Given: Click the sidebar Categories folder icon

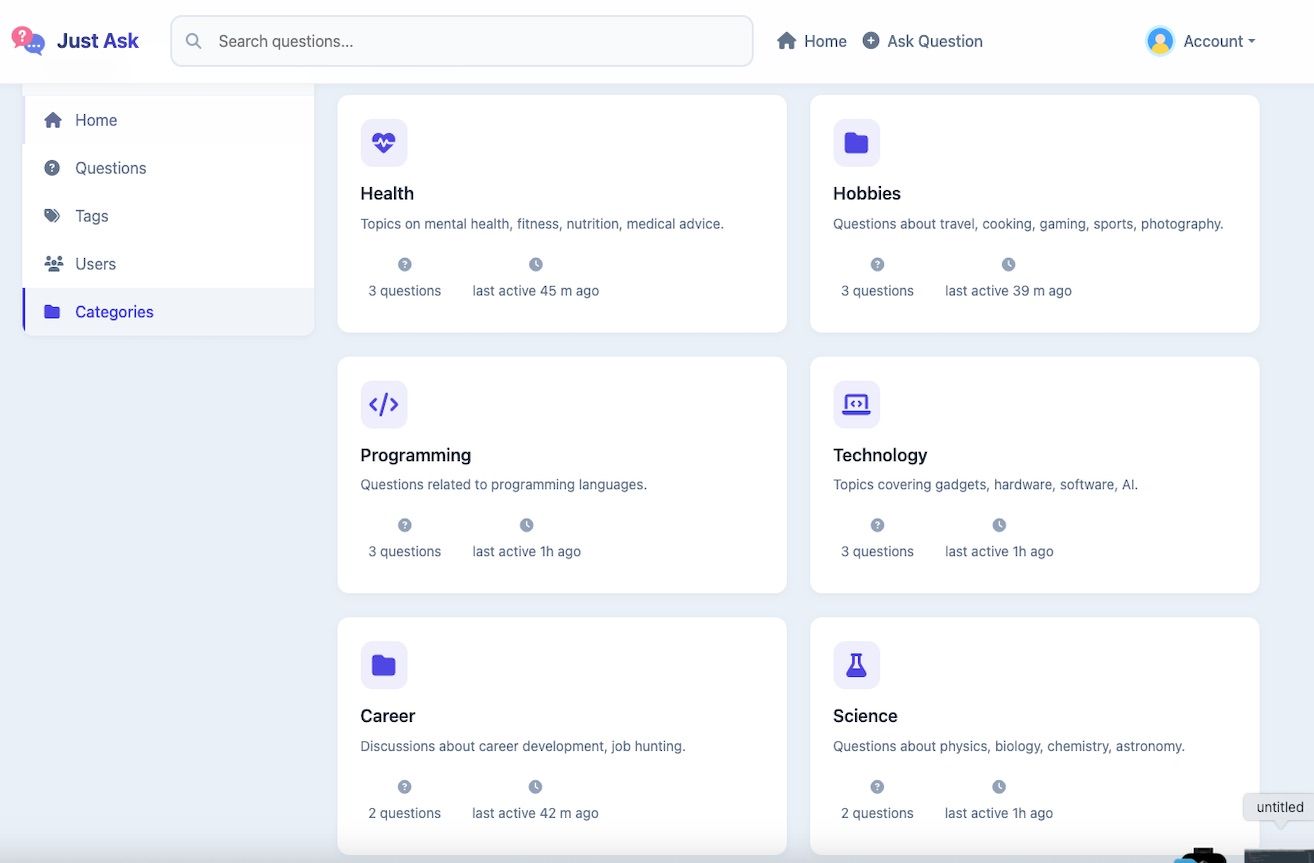Looking at the screenshot, I should coord(52,312).
